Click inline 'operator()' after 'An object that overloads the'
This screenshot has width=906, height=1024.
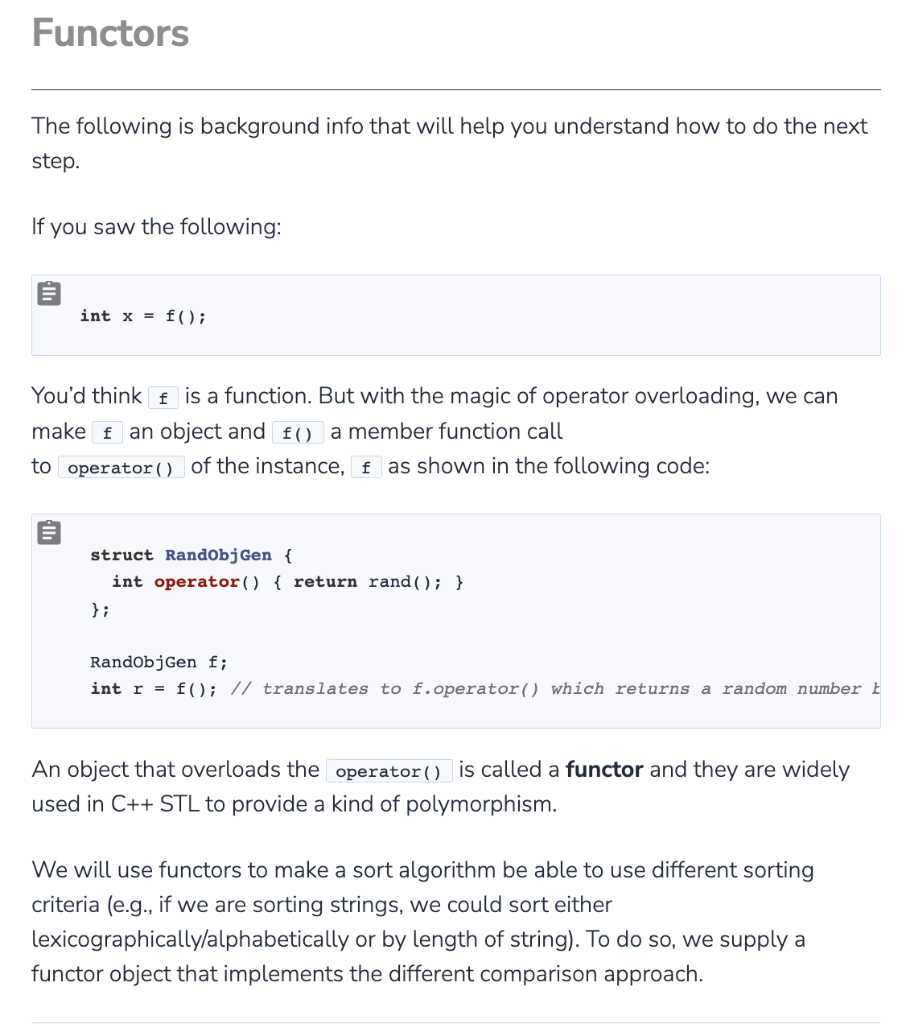coord(389,771)
